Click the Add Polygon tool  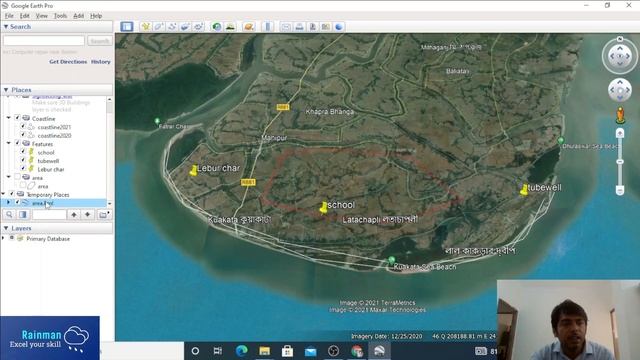[x=159, y=27]
